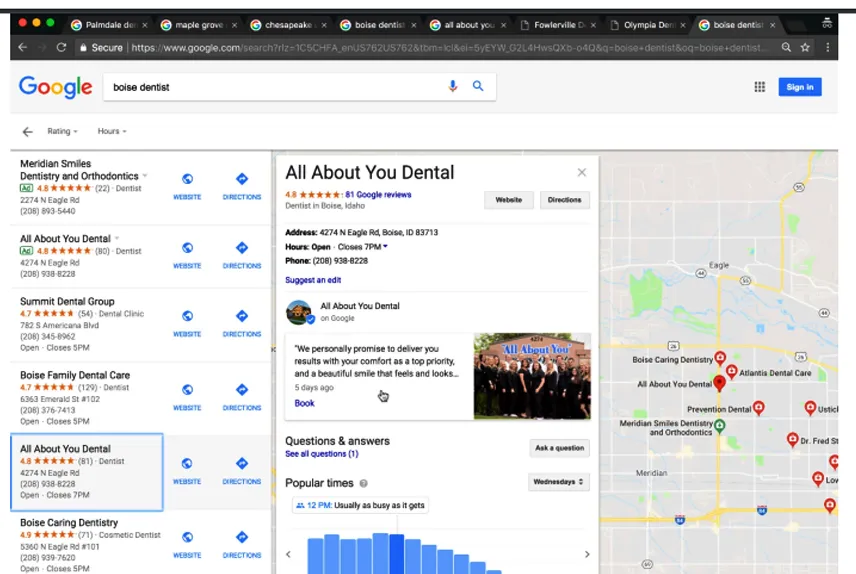The image size is (856, 574).
Task: Open the Rating filter dropdown
Action: click(x=62, y=131)
